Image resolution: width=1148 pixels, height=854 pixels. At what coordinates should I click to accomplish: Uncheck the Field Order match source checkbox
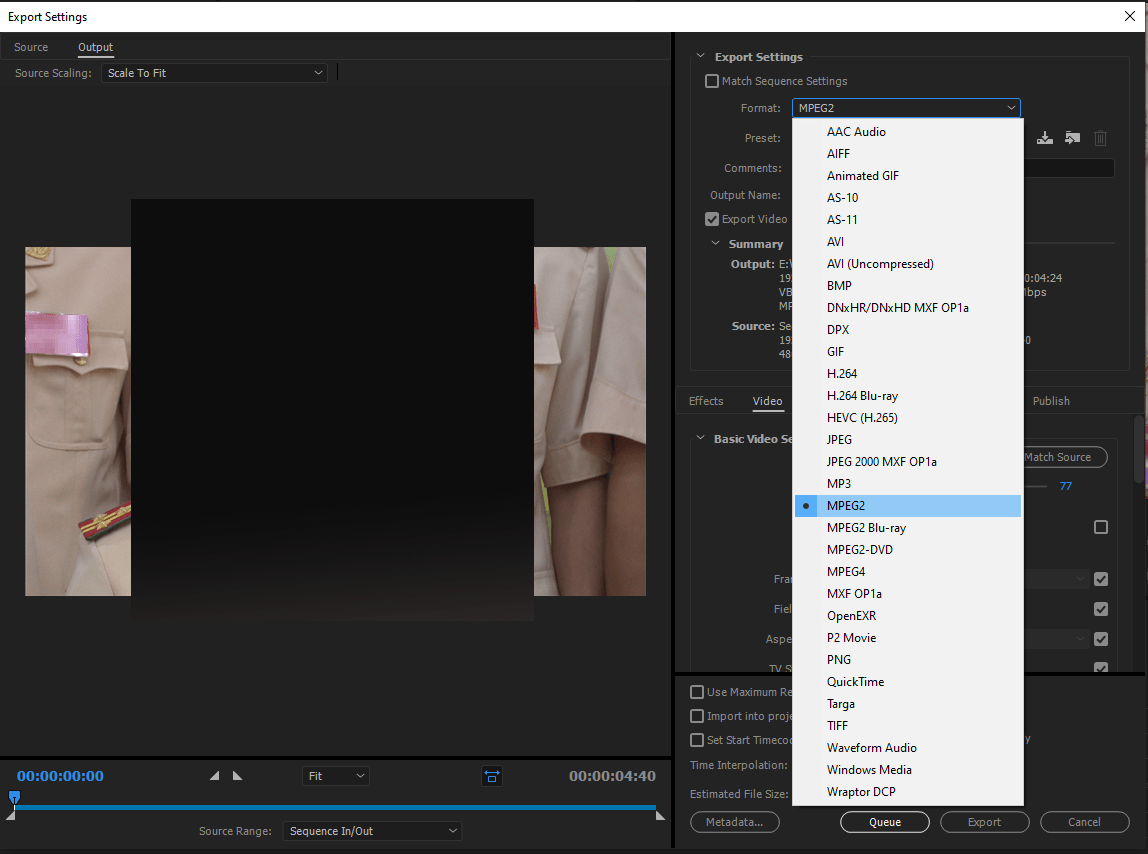[1100, 609]
